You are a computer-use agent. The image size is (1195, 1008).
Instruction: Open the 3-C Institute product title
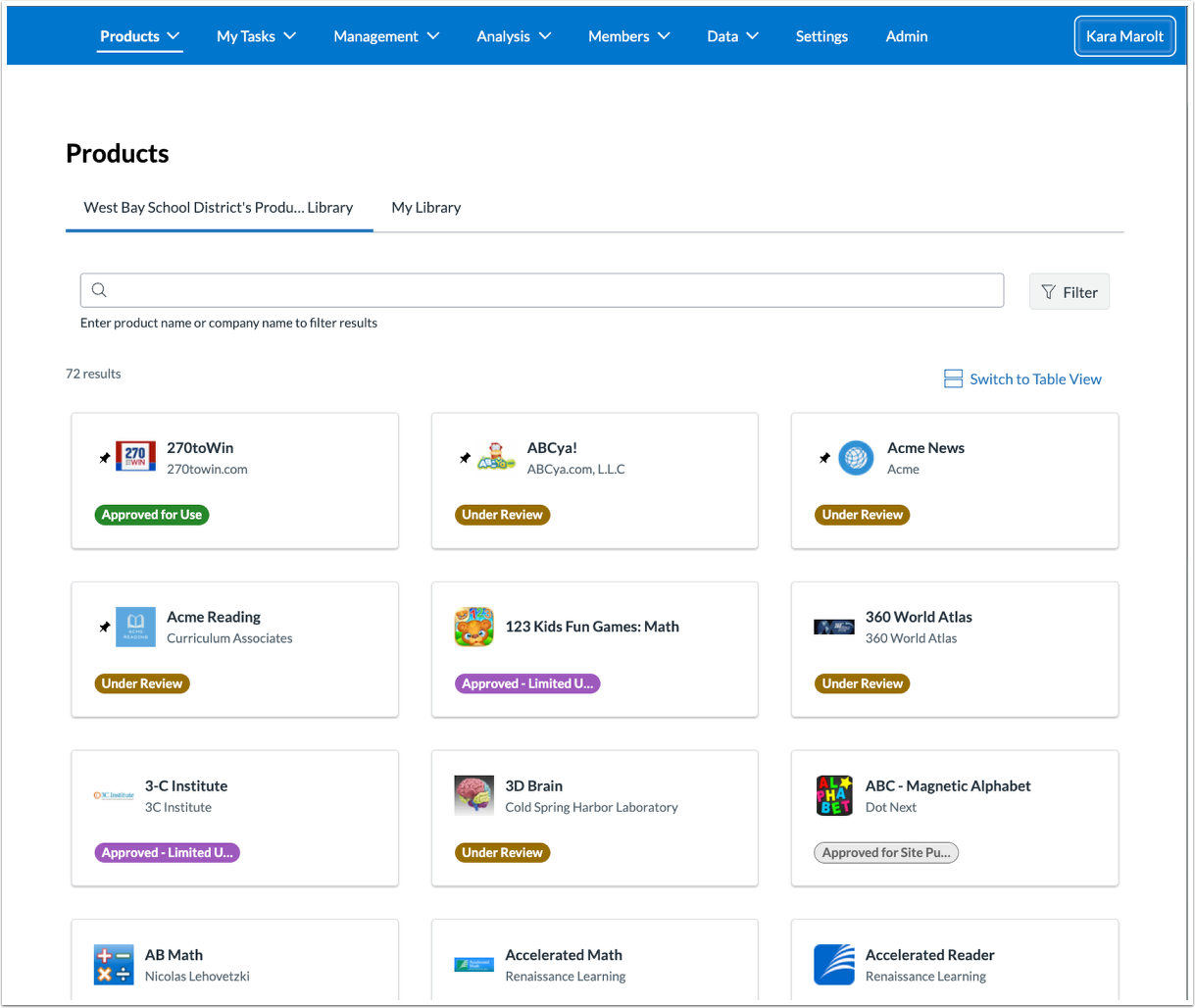click(186, 786)
